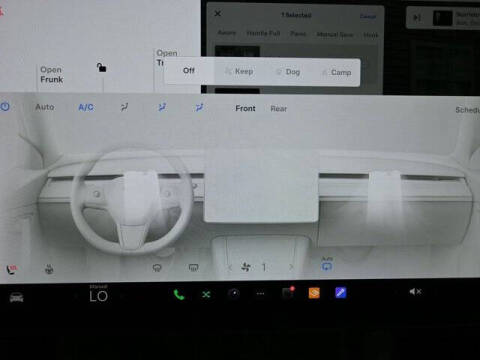This screenshot has width=480, height=360.
Task: Raise temperature with arrow right of LO
Action: point(122,296)
